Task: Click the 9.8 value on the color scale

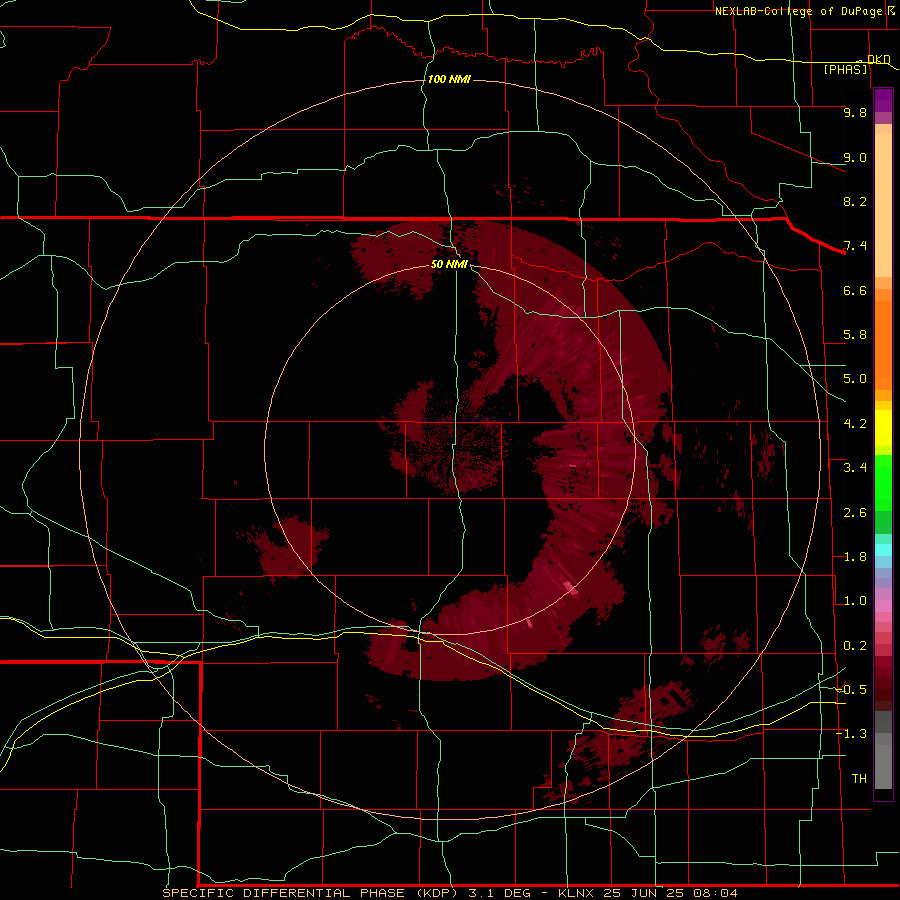Action: coord(855,112)
